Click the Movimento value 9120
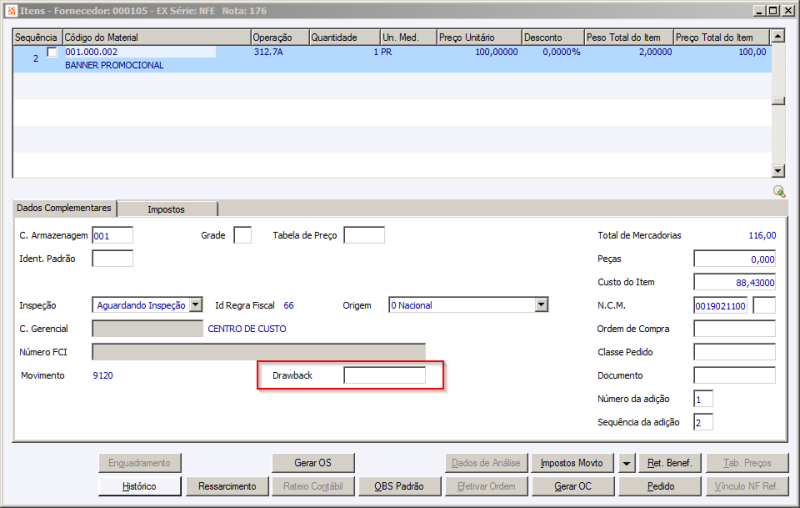Image resolution: width=800 pixels, height=508 pixels. click(103, 375)
